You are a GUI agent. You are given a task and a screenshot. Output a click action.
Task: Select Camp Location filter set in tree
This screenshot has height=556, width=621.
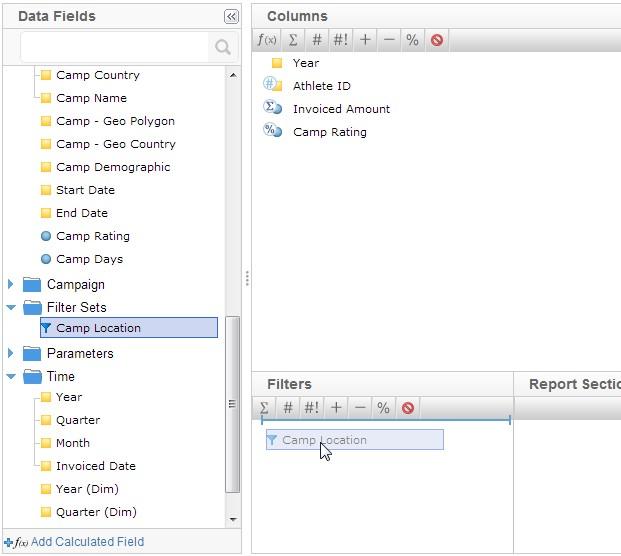click(129, 328)
